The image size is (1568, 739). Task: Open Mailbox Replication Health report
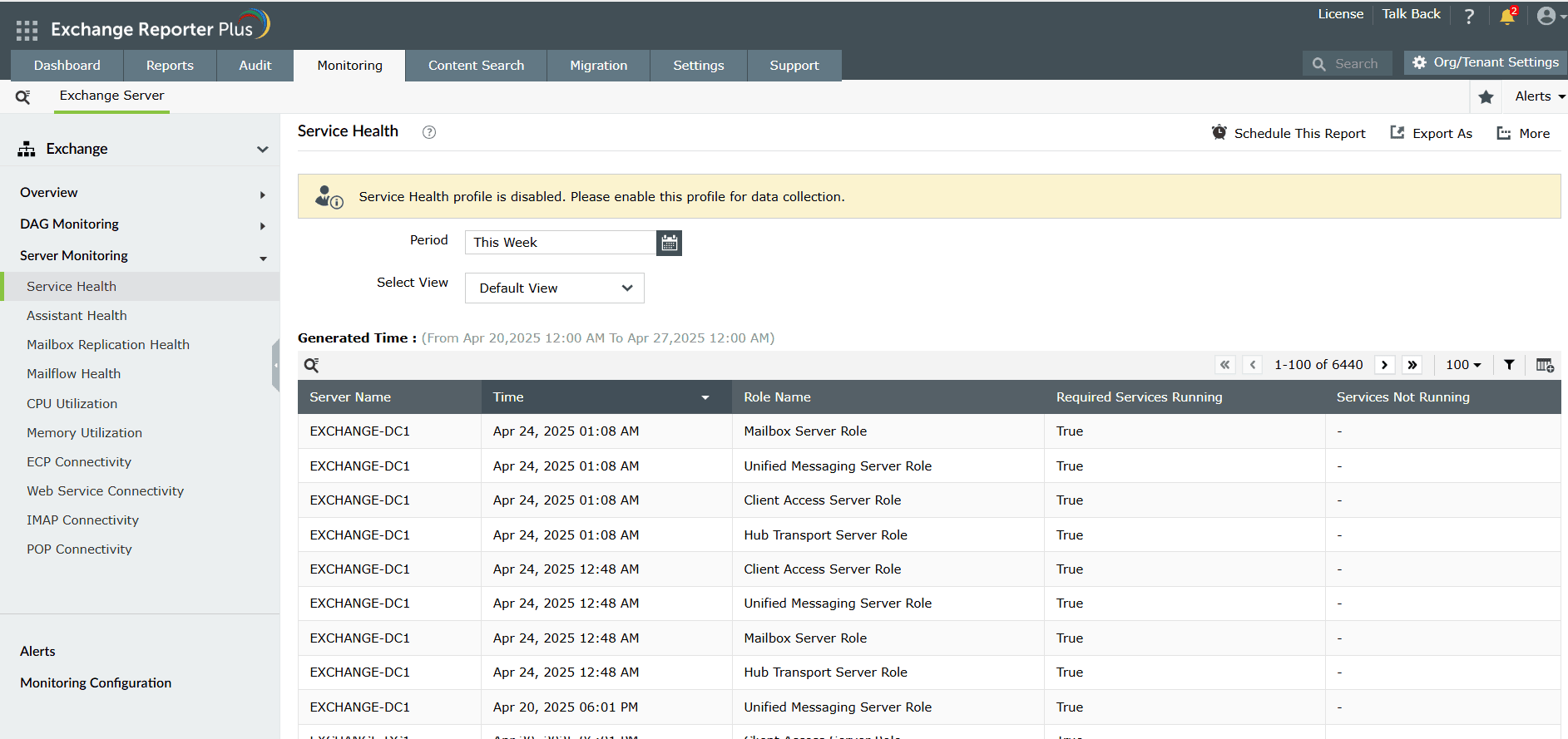point(108,345)
